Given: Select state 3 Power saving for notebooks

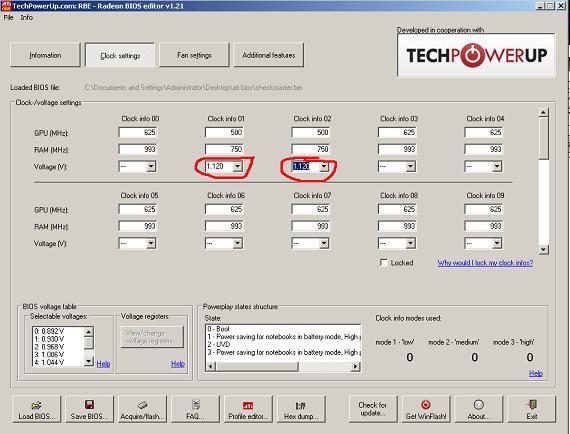Looking at the screenshot, I should [x=284, y=352].
